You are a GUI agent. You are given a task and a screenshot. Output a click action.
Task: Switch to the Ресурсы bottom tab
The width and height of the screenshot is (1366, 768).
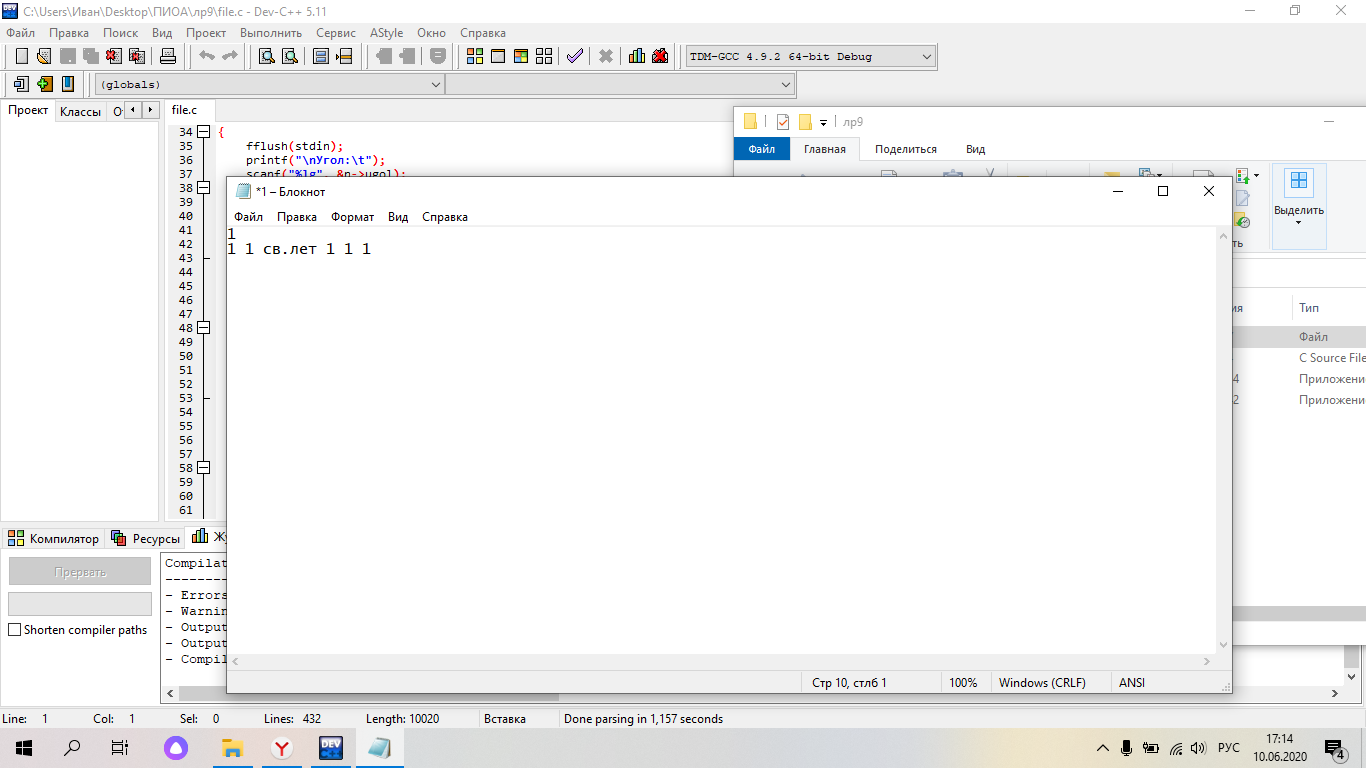(x=146, y=538)
